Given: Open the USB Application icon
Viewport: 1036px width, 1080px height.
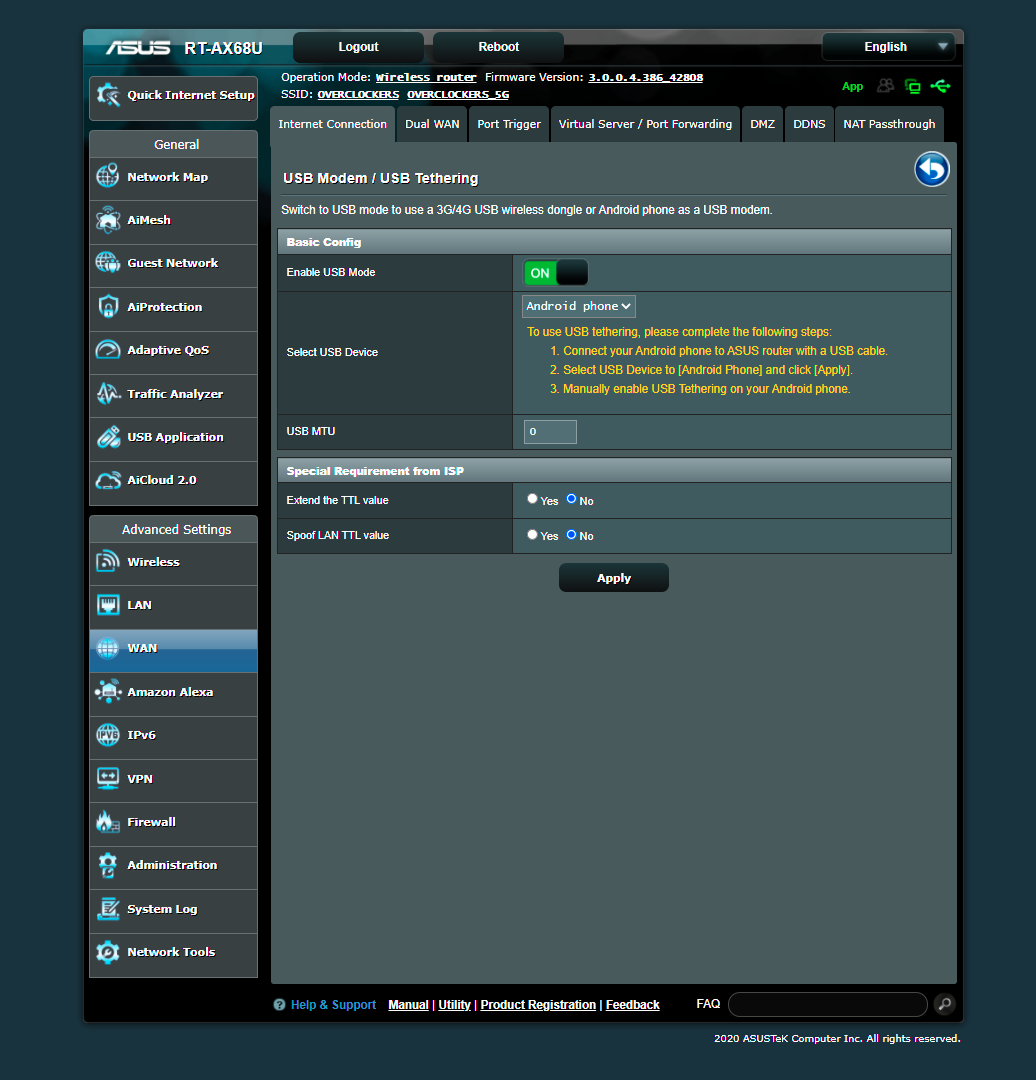Looking at the screenshot, I should pyautogui.click(x=108, y=437).
